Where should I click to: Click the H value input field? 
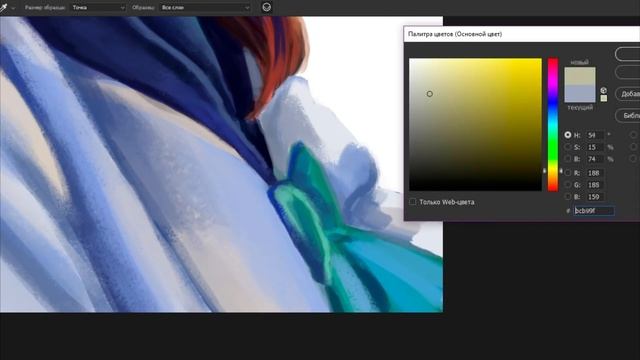(595, 135)
